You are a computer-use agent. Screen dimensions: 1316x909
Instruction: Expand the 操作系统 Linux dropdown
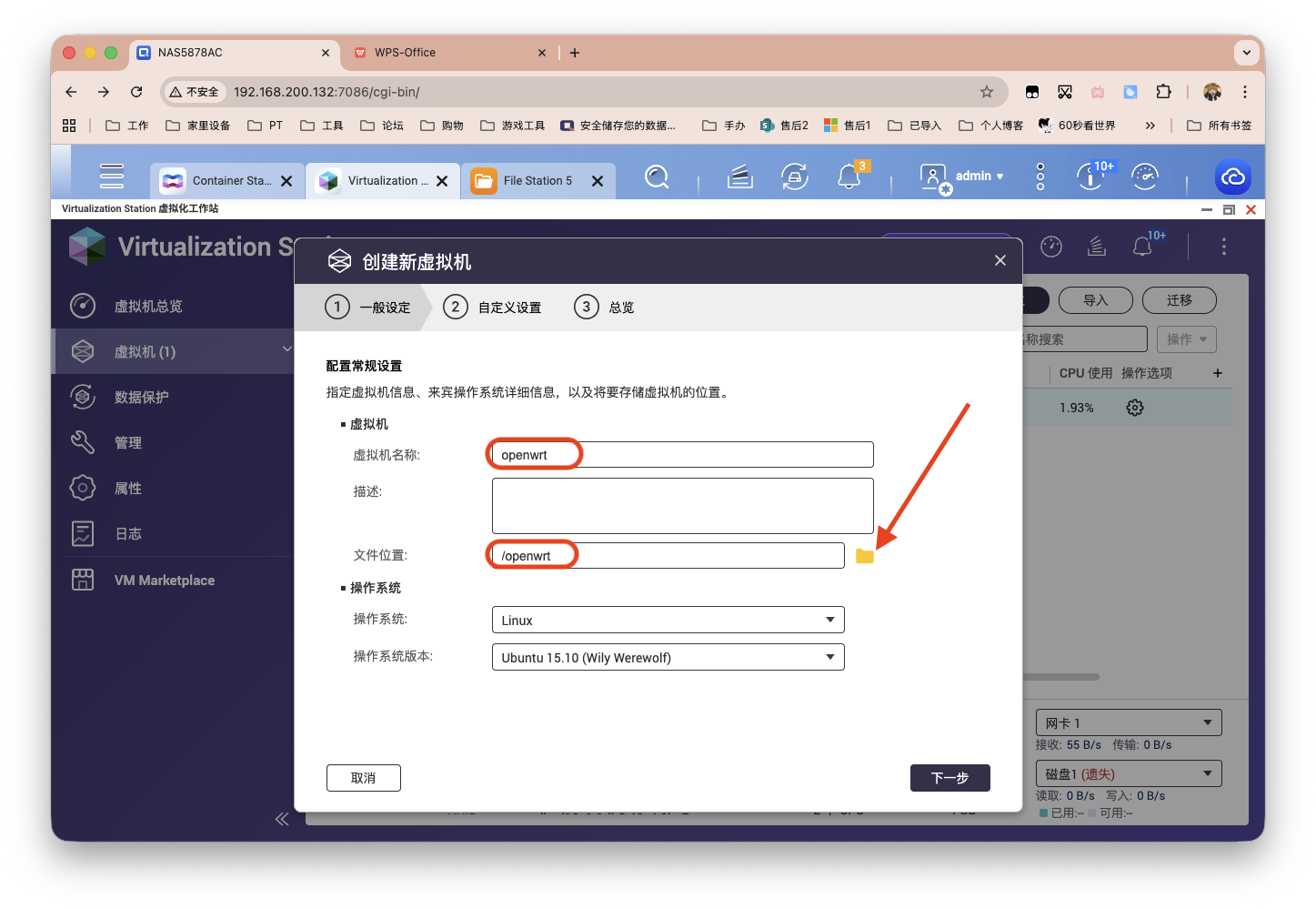(x=668, y=621)
